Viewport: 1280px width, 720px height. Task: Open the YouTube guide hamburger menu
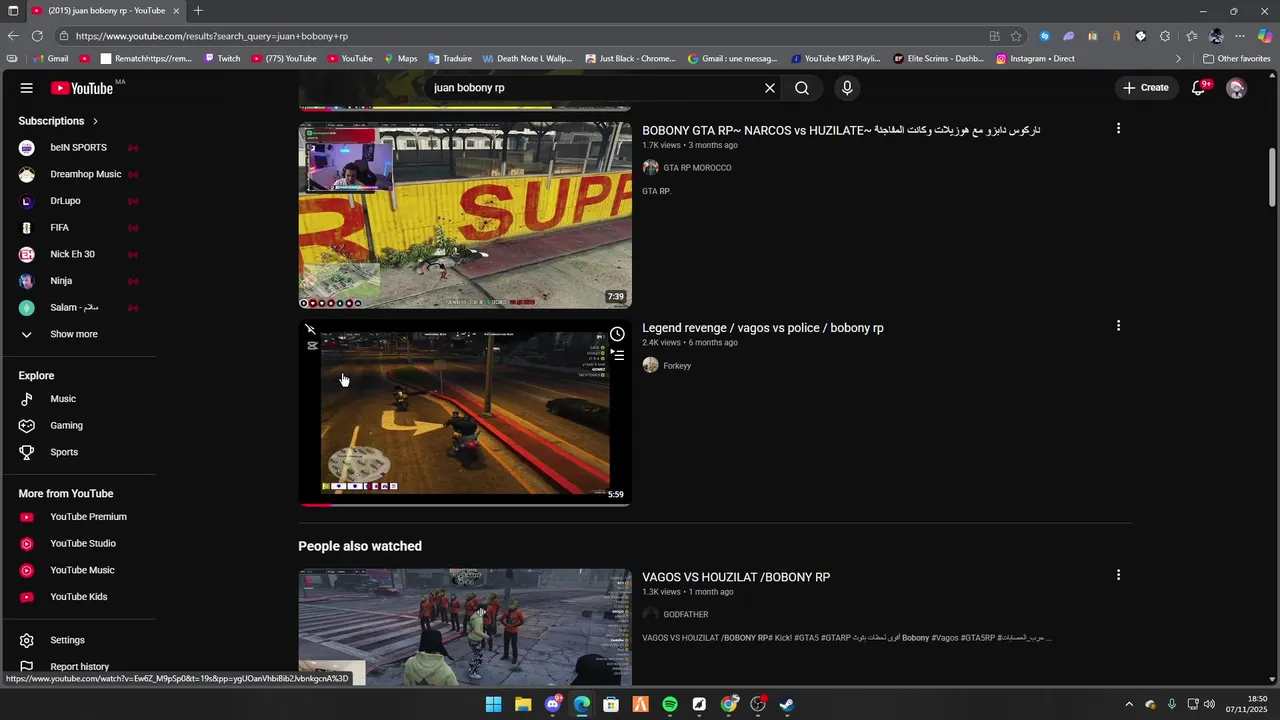[x=27, y=88]
